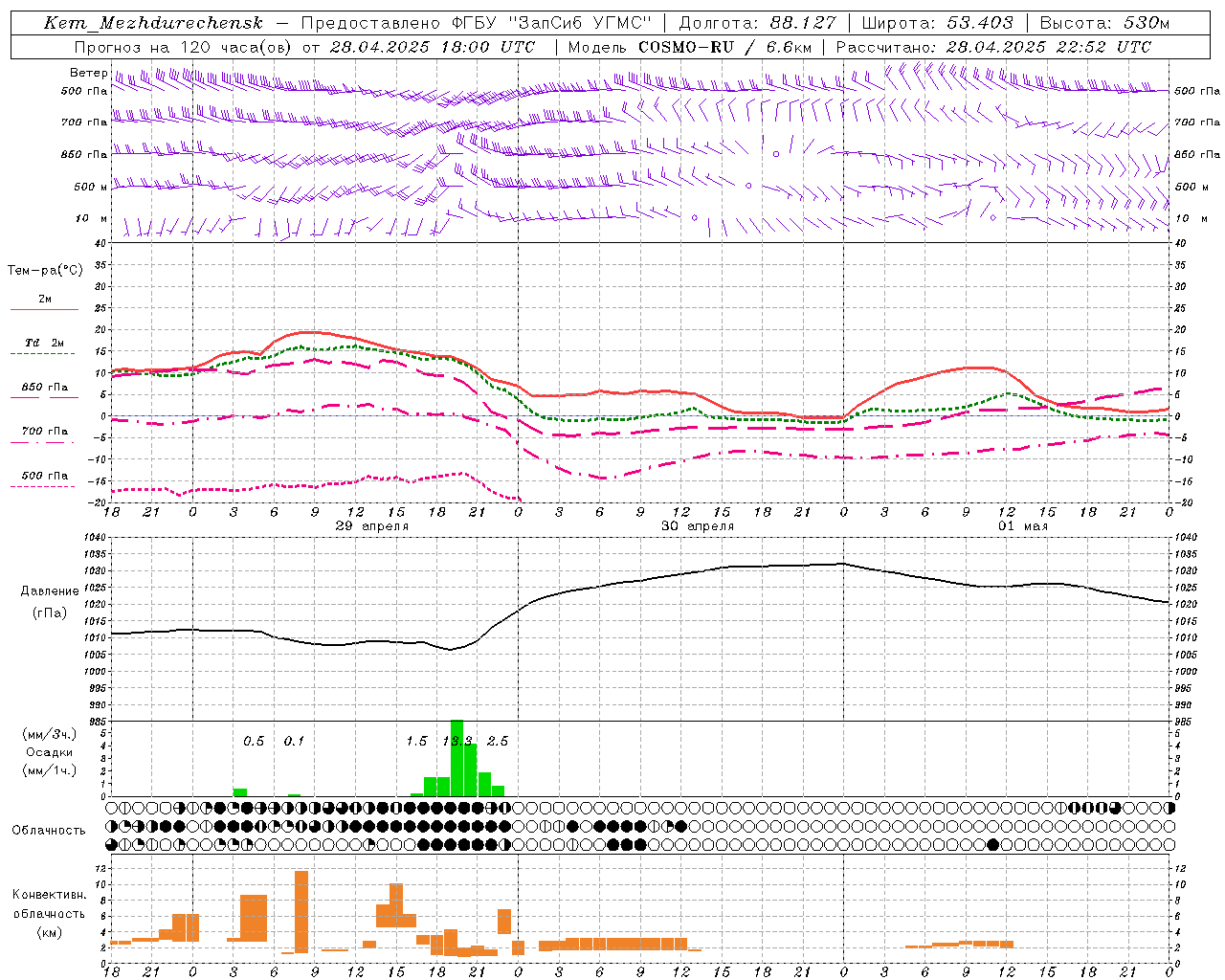1225x980 pixels.
Task: Click the tallest orange convective cloud bar
Action: click(301, 911)
